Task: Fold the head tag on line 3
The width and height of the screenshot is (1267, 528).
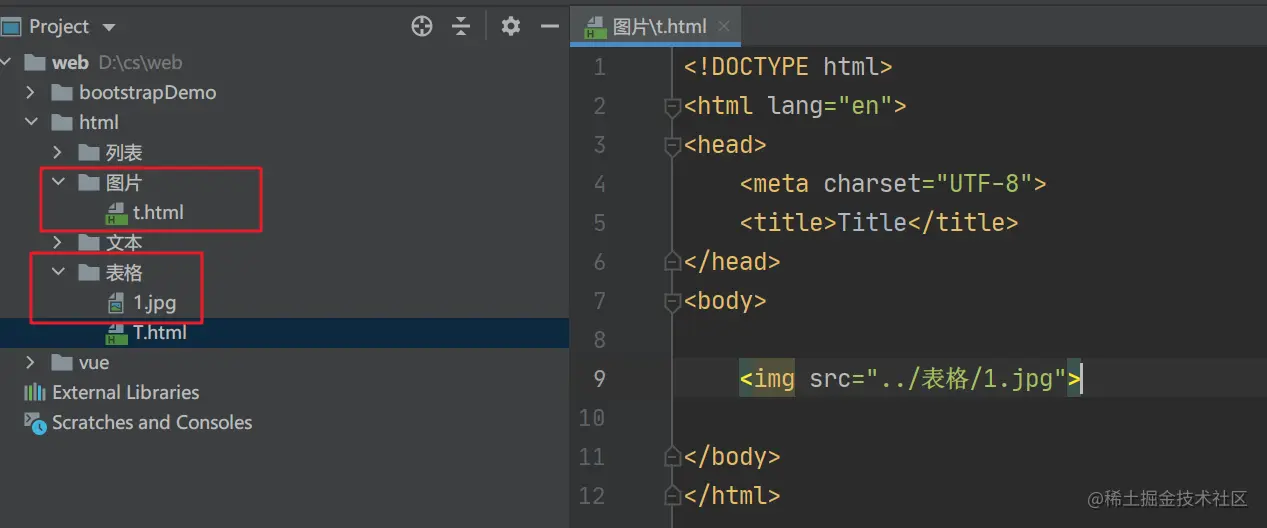Action: (672, 145)
